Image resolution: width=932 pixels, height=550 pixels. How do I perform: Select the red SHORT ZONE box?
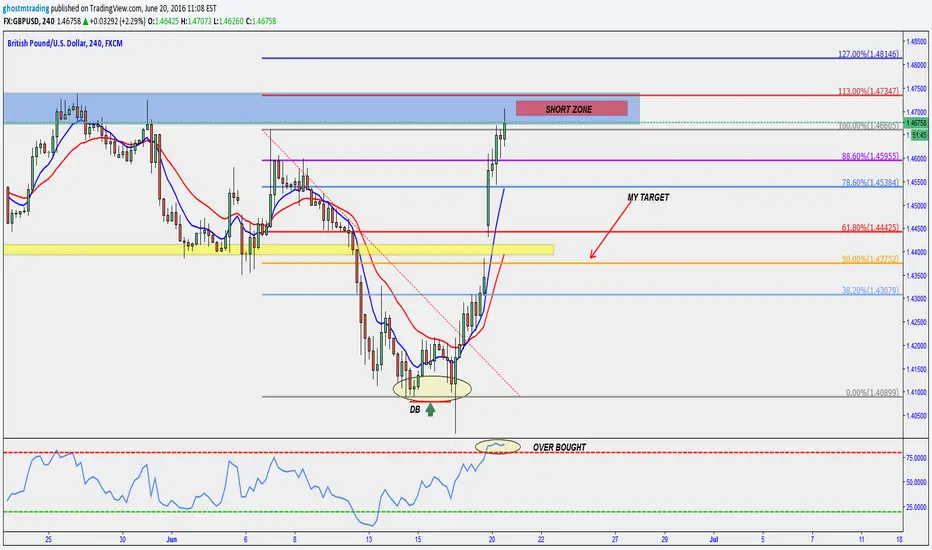coord(572,109)
